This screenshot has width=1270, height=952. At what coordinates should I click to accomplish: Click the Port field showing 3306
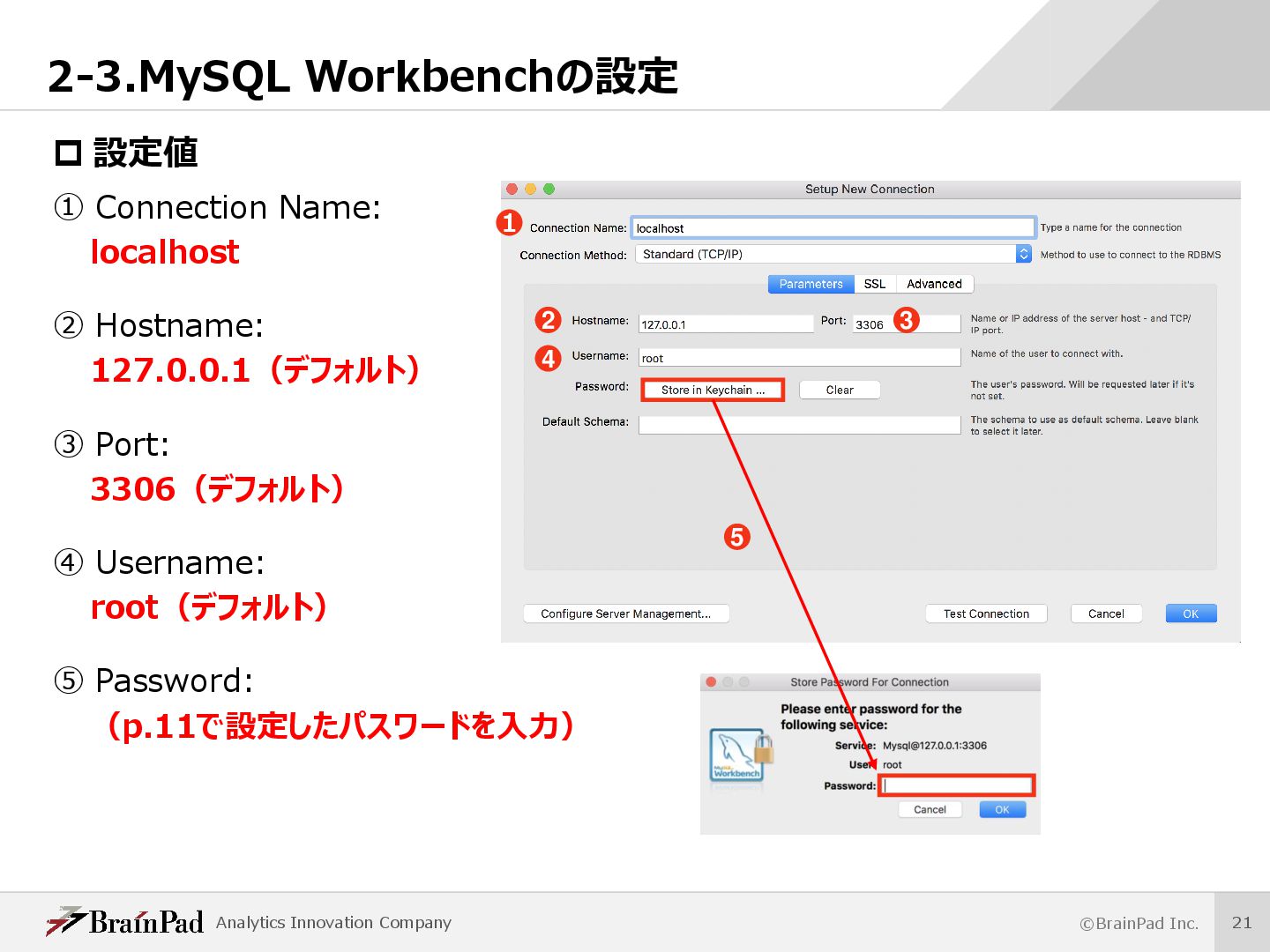pyautogui.click(x=907, y=324)
